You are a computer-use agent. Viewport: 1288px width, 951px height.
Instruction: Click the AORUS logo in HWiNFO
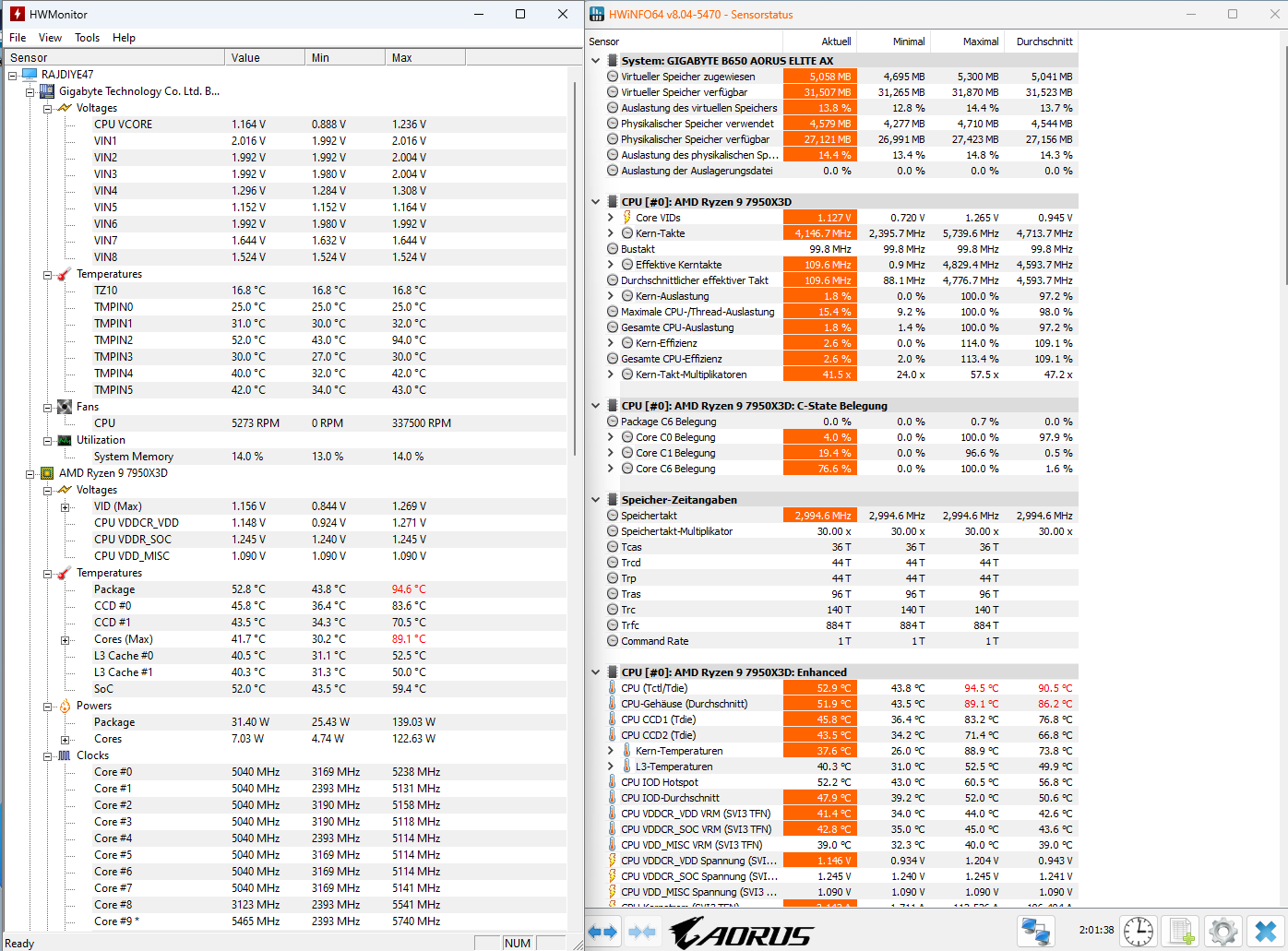(x=741, y=933)
